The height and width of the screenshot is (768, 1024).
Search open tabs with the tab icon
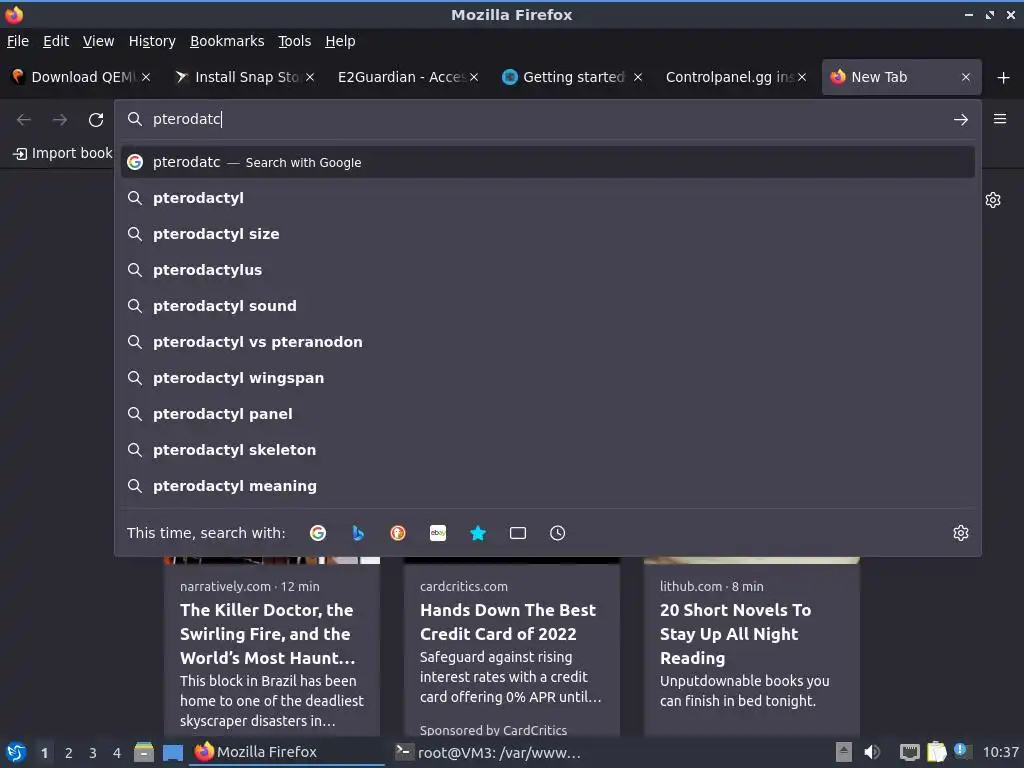coord(518,533)
